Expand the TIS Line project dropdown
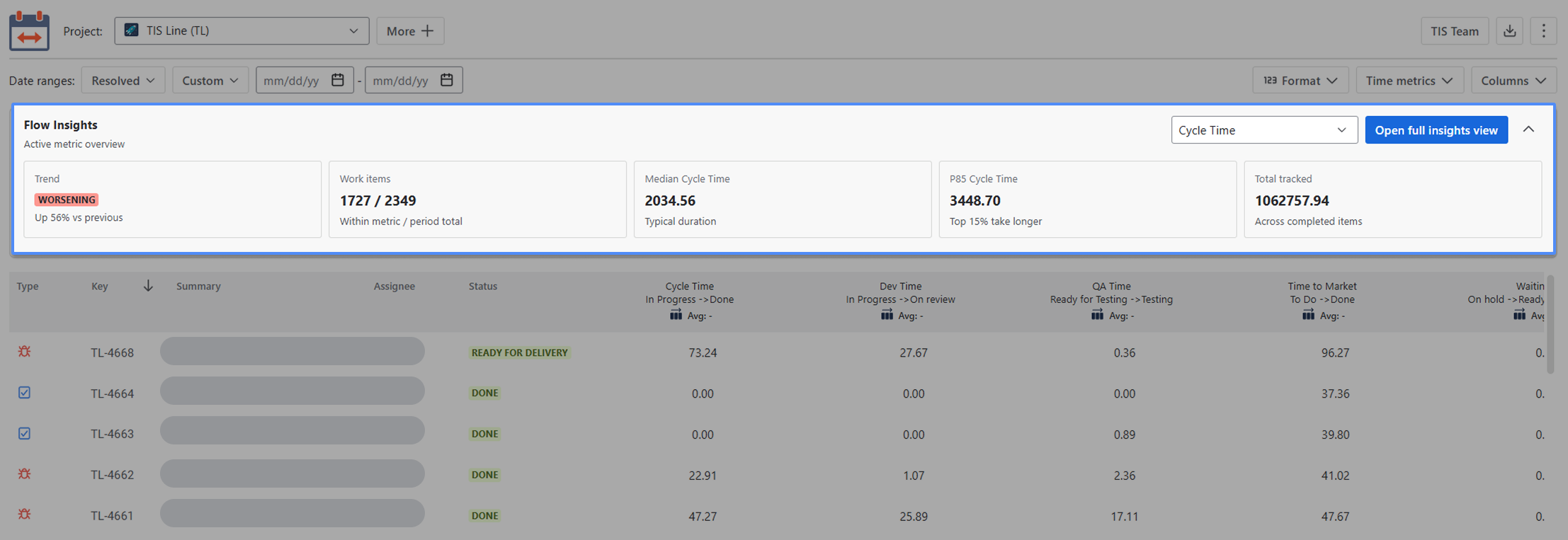This screenshot has height=540, width=1568. pos(242,31)
